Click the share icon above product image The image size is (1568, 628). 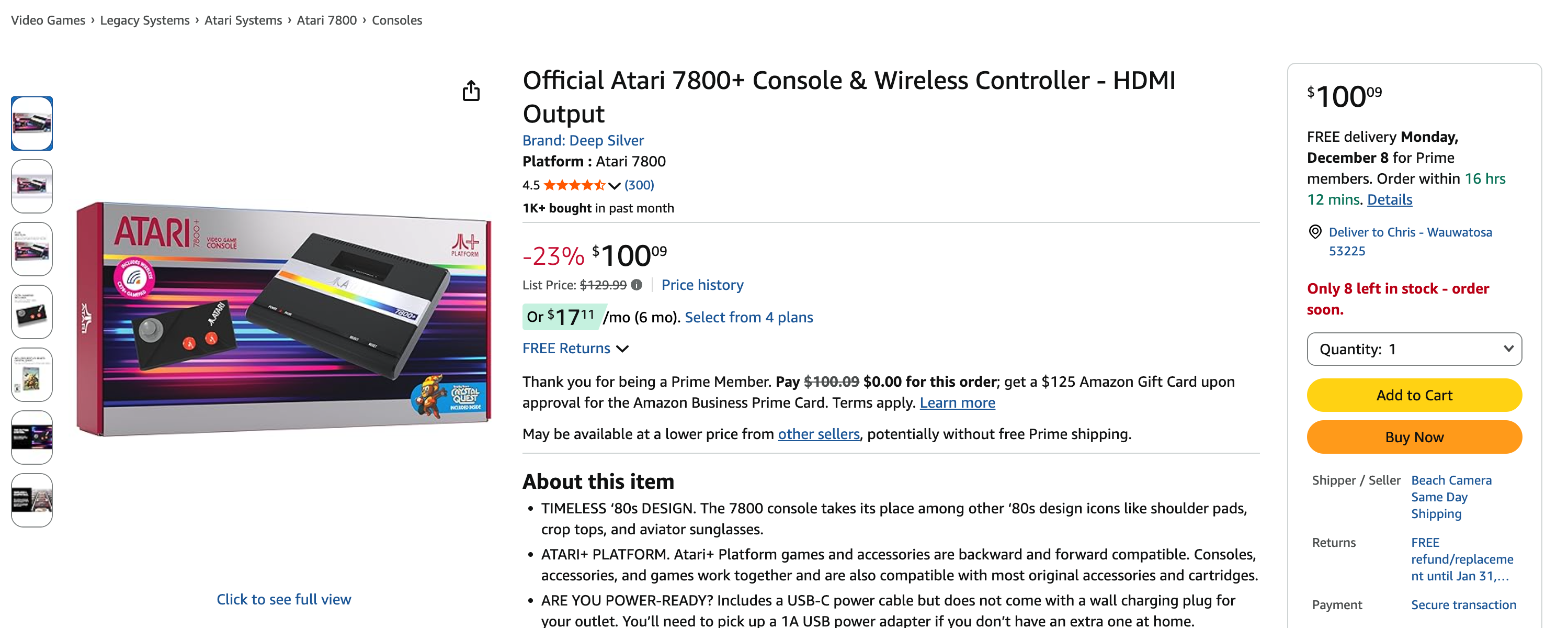click(x=471, y=92)
